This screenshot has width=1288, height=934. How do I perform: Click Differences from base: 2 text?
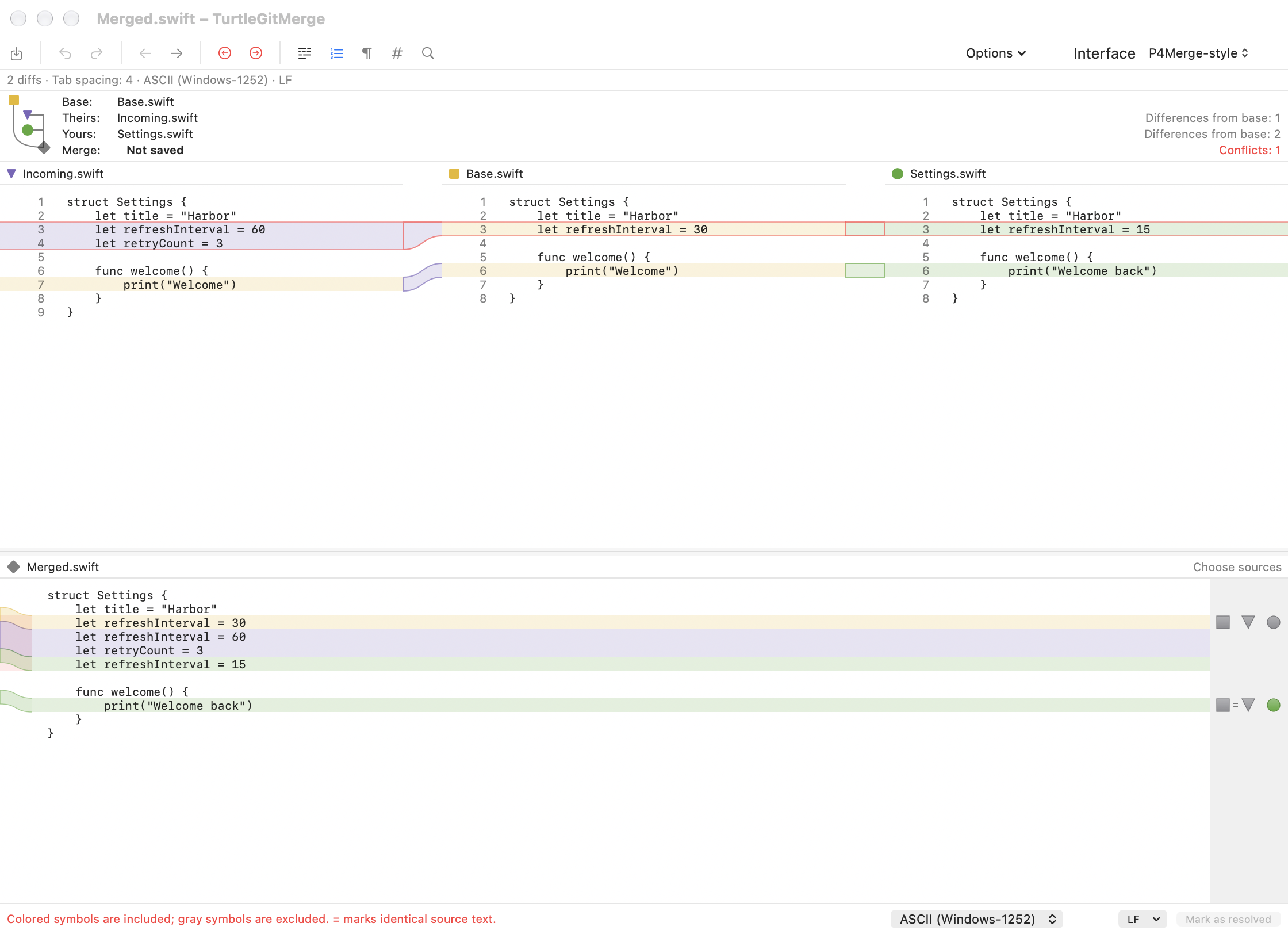1212,134
